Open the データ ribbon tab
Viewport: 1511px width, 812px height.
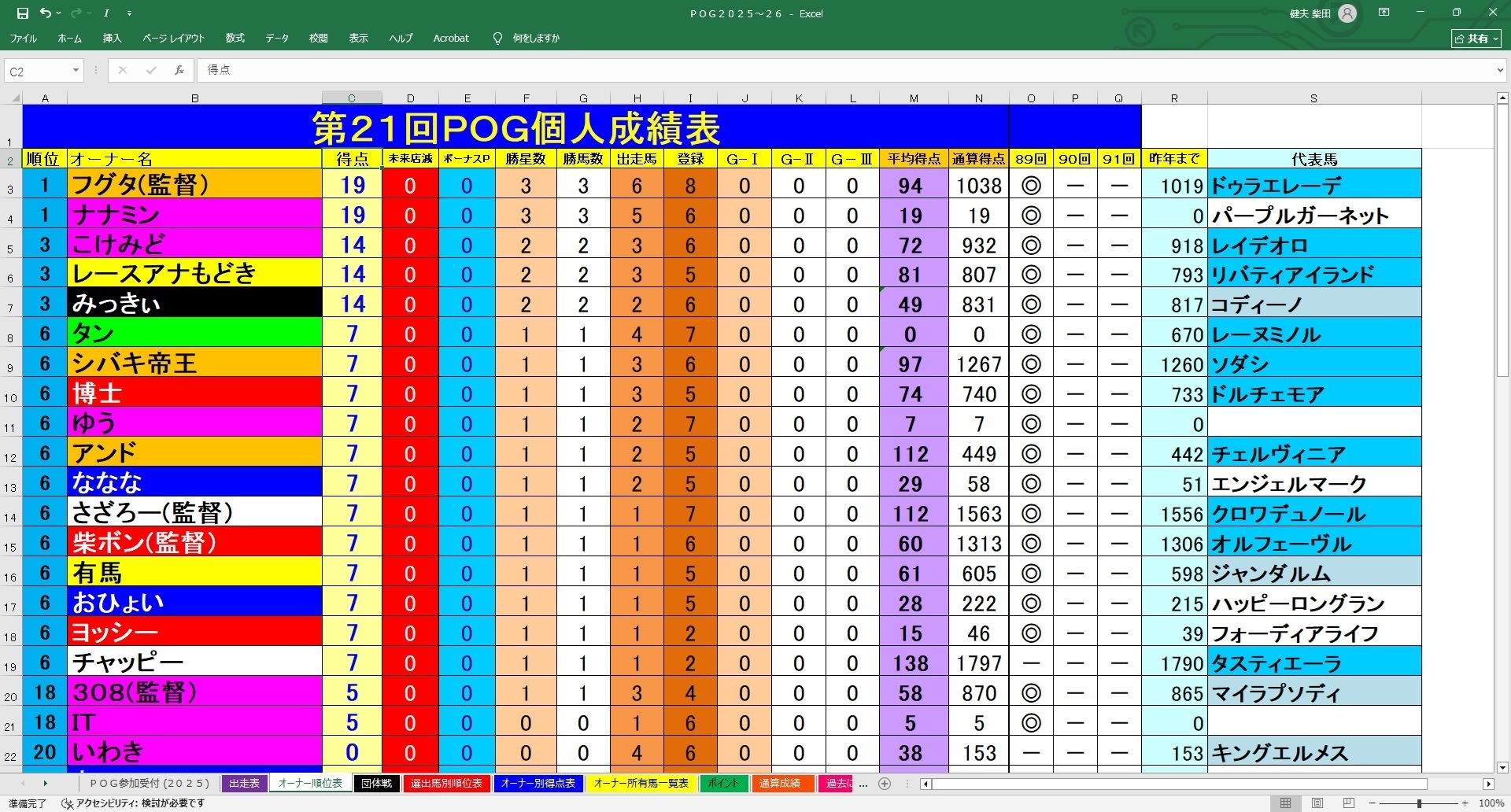276,38
